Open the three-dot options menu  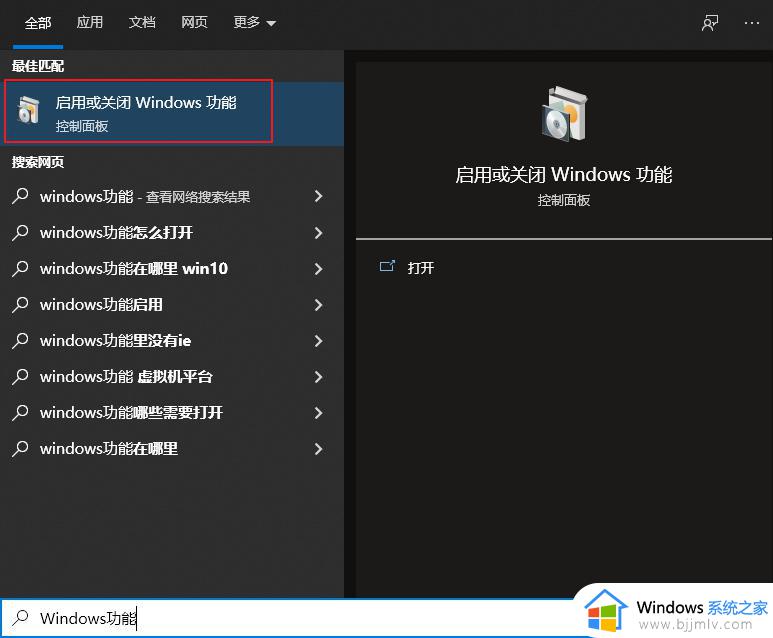pyautogui.click(x=752, y=23)
